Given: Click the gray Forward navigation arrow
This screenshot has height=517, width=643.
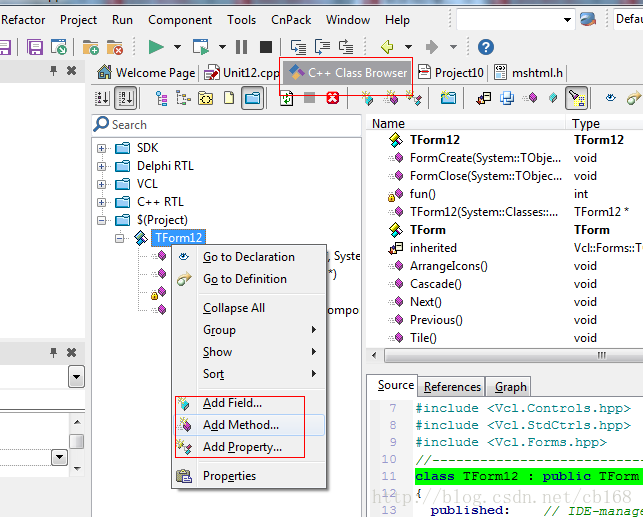Looking at the screenshot, I should tap(431, 47).
